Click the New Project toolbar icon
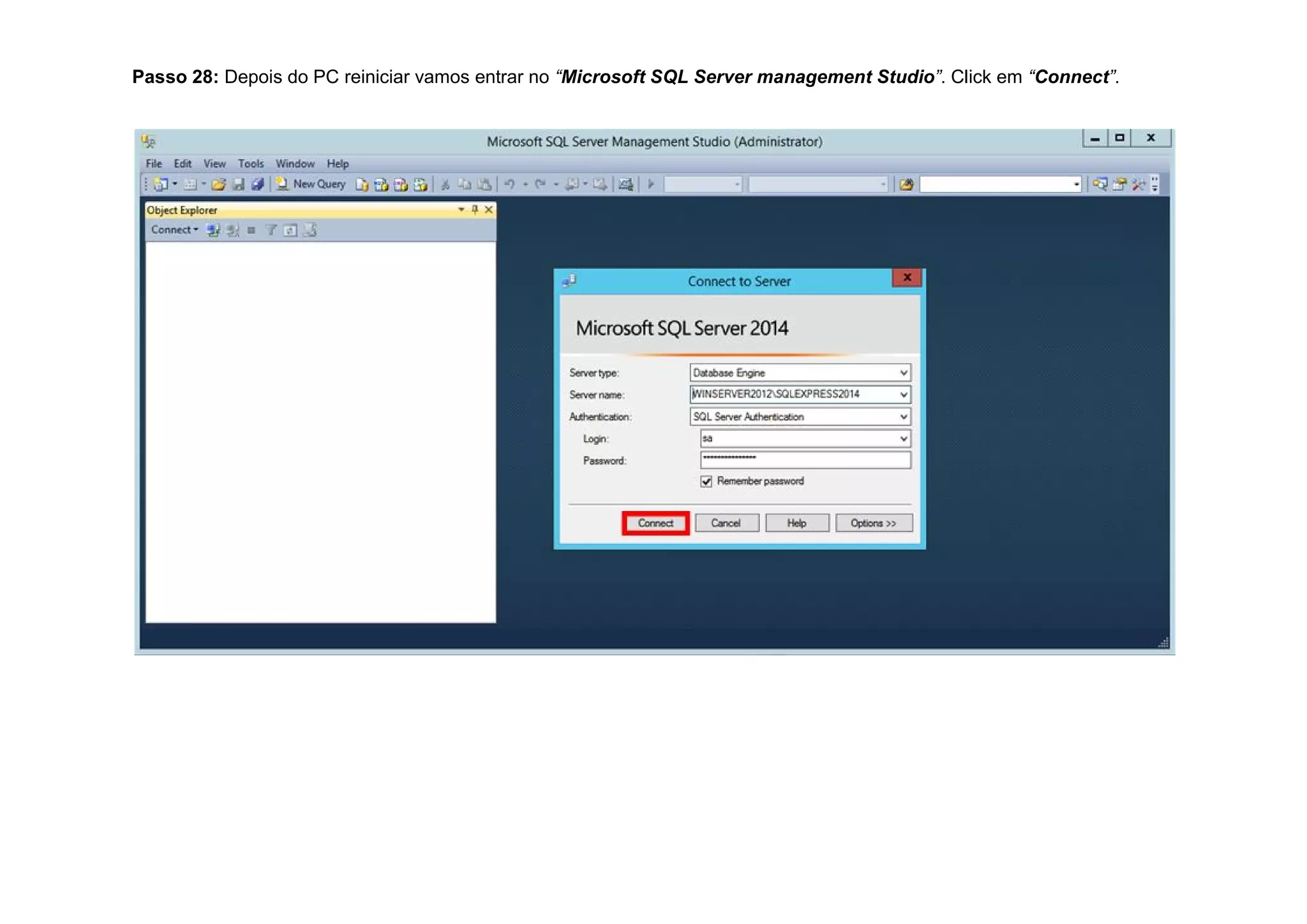 pos(161,184)
